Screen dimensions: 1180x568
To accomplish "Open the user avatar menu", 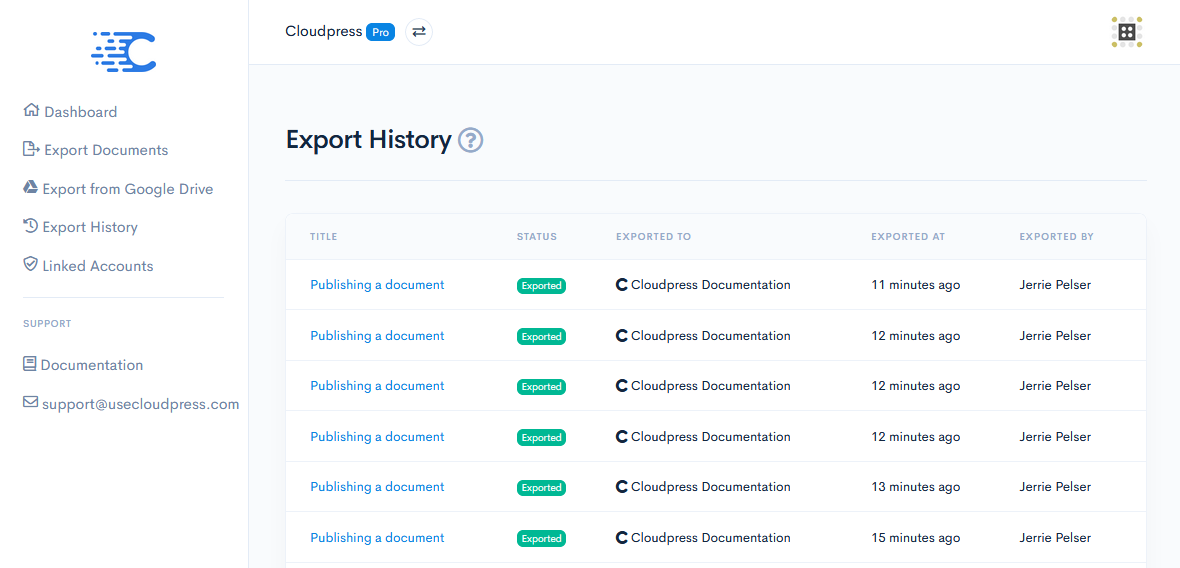I will (1127, 32).
